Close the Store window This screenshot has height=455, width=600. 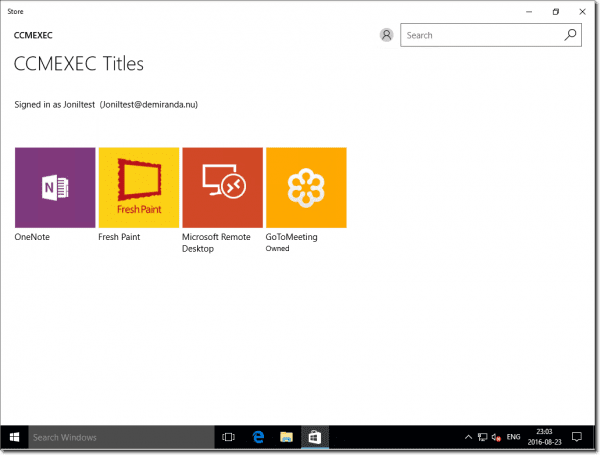coord(582,12)
